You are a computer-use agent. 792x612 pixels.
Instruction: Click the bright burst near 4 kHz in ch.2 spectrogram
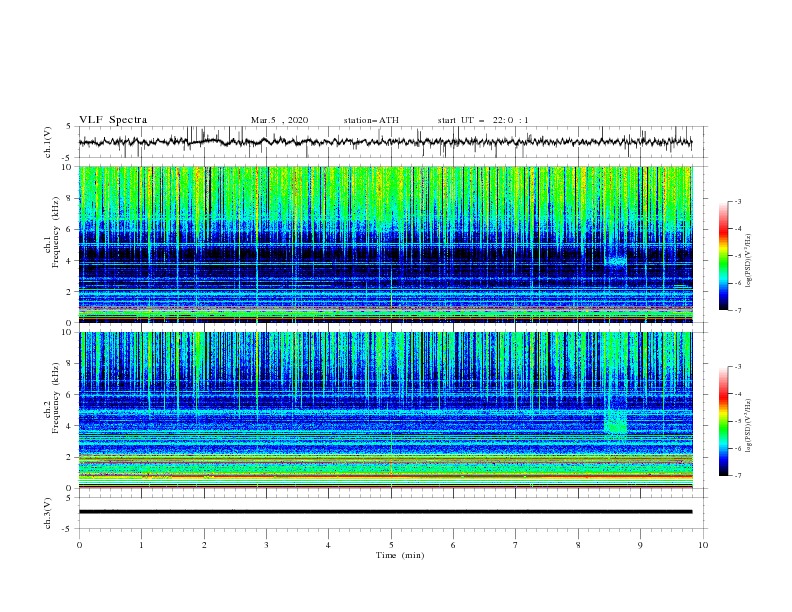click(616, 423)
